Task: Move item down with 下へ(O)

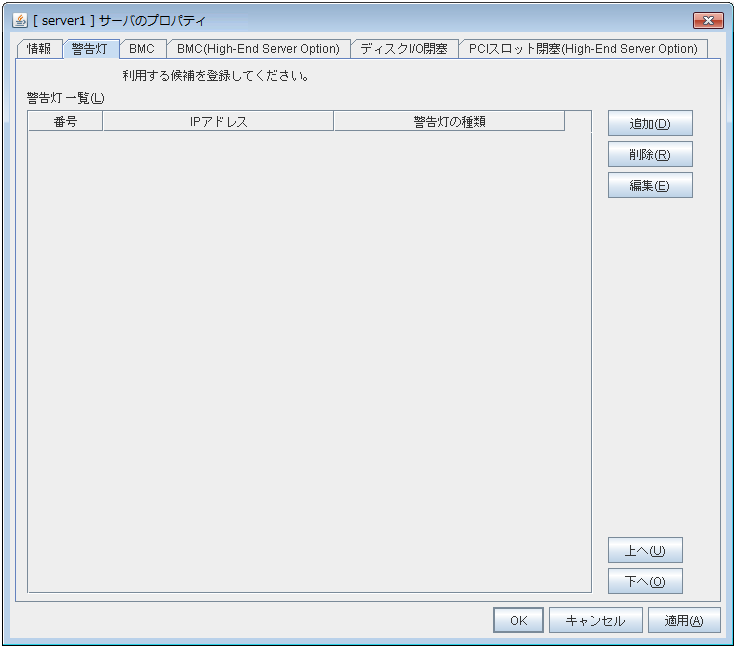Action: point(645,581)
